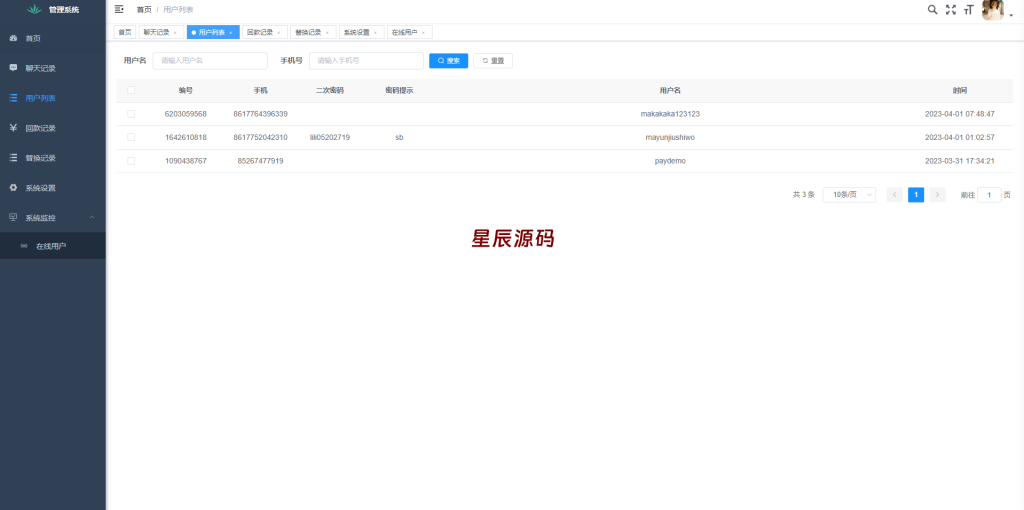Click the username paydemo
This screenshot has width=1024, height=510.
pyautogui.click(x=670, y=161)
